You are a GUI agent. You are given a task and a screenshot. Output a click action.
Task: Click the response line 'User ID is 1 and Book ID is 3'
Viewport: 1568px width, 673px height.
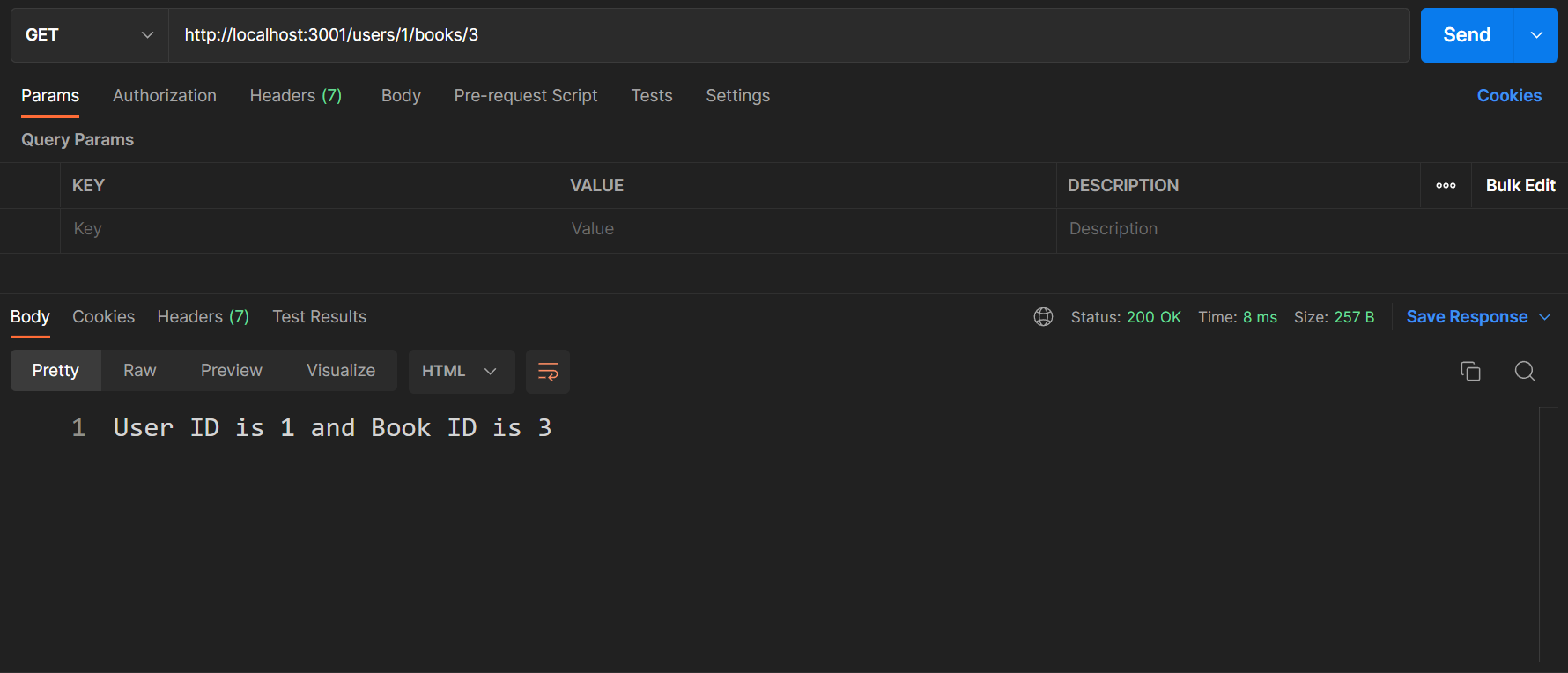pos(332,428)
